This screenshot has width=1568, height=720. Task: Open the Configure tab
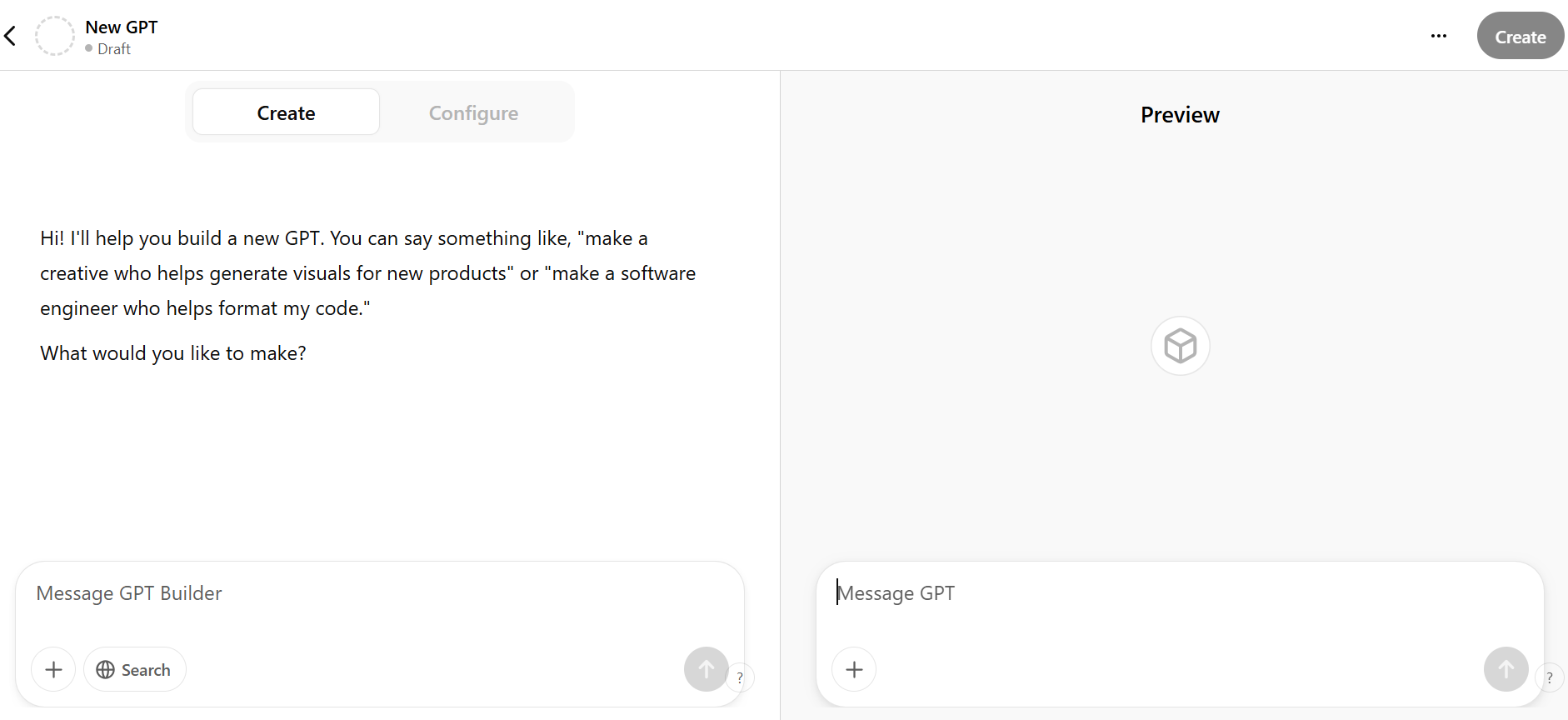click(473, 112)
